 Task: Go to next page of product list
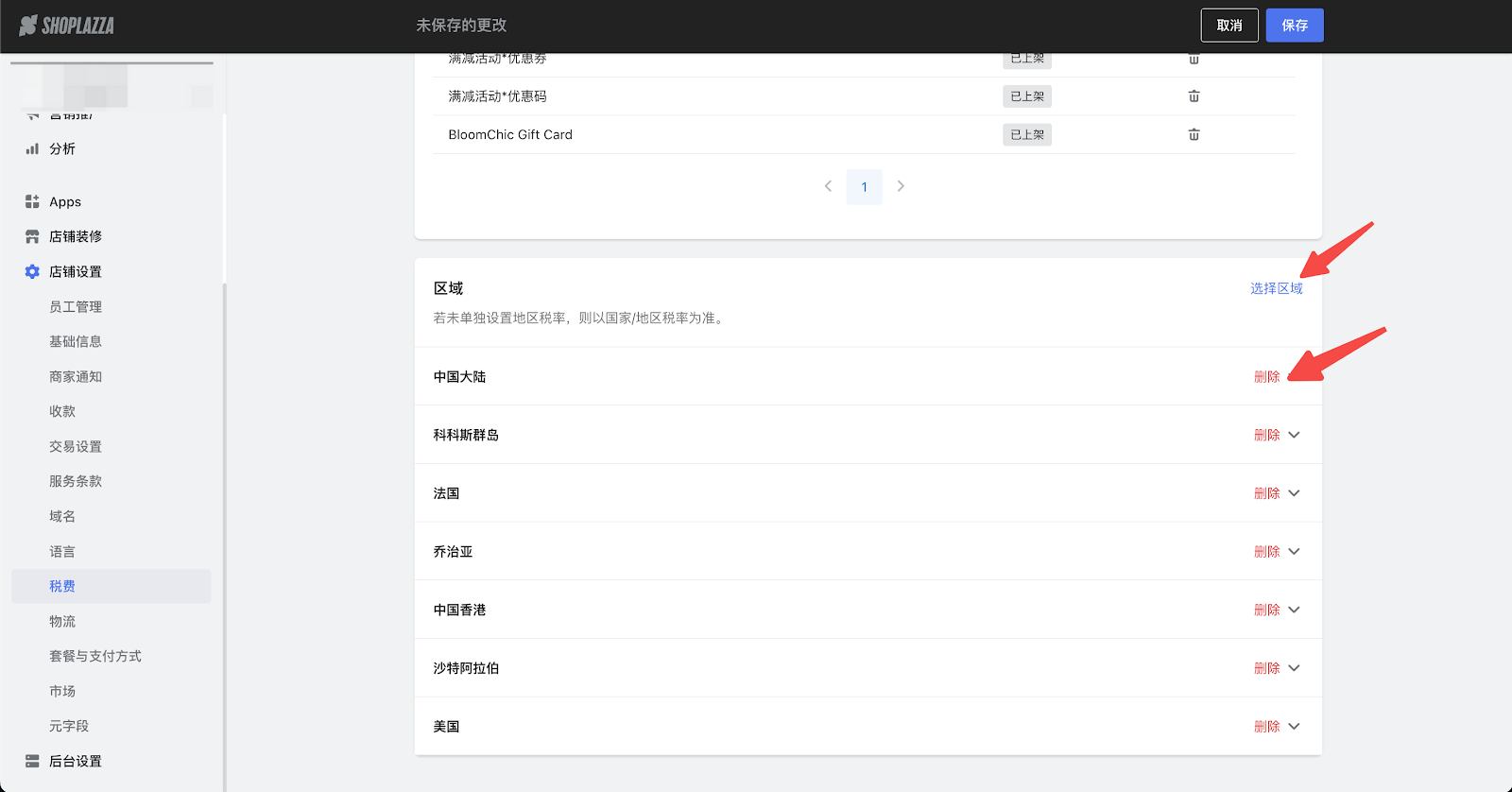click(x=901, y=187)
